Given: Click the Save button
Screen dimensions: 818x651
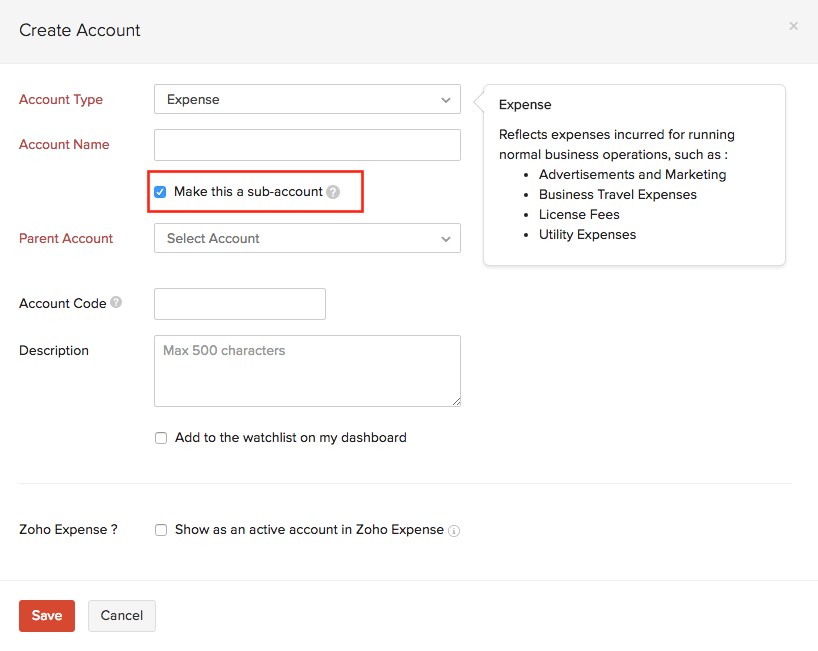Looking at the screenshot, I should (46, 616).
